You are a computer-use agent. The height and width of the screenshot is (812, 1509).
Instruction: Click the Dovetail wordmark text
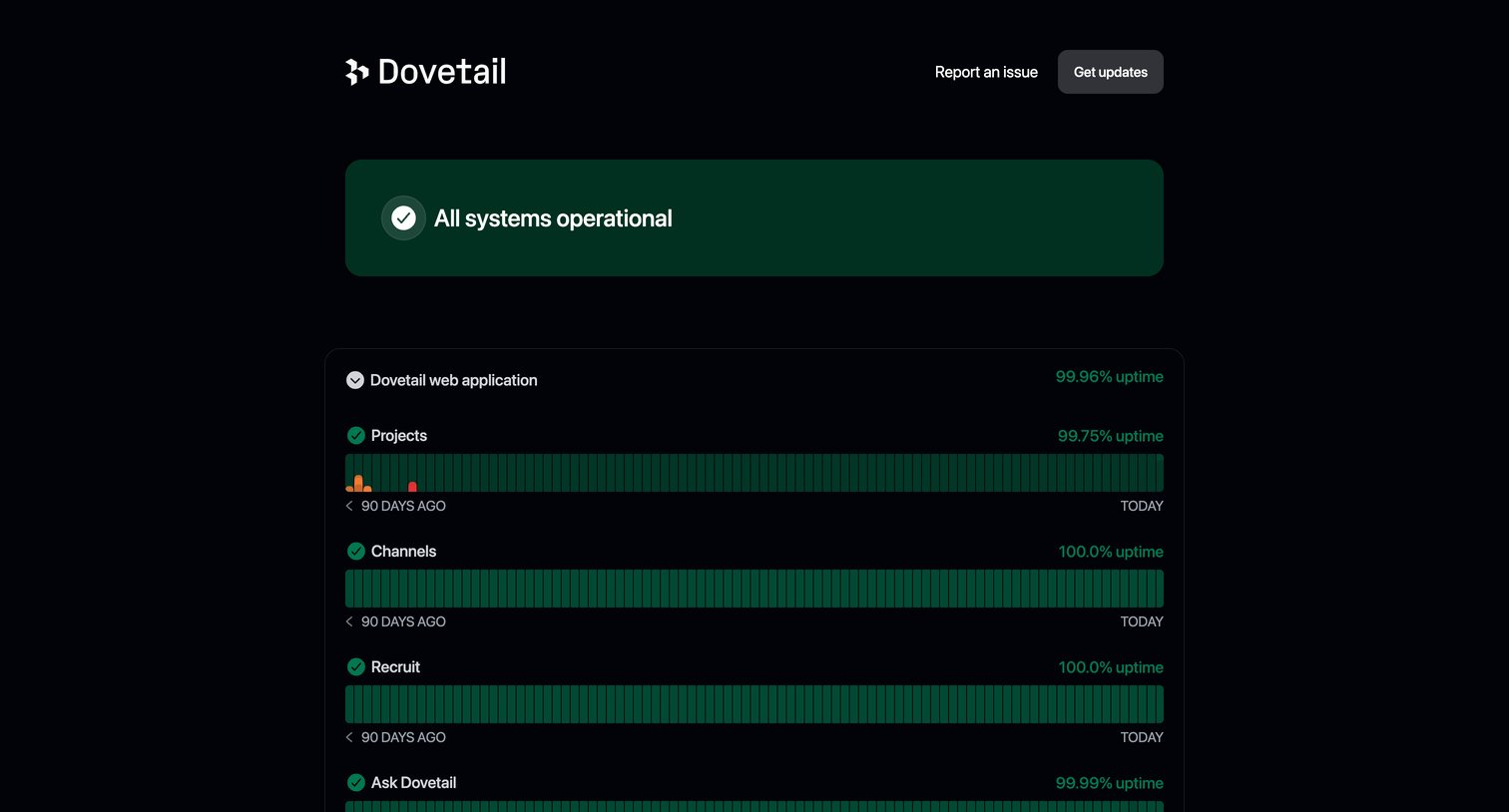pyautogui.click(x=442, y=72)
